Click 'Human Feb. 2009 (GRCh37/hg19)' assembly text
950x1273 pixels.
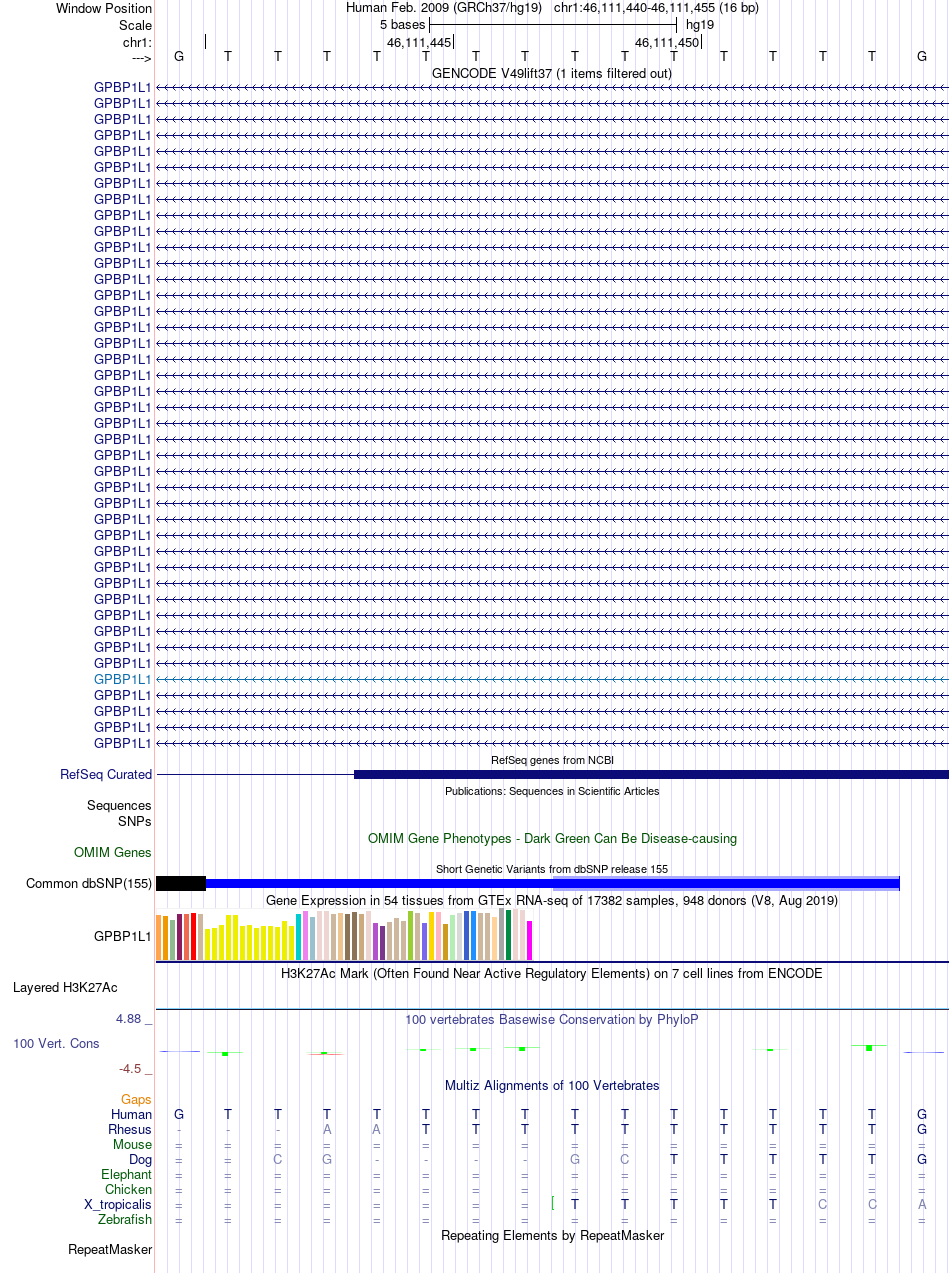[x=444, y=7]
